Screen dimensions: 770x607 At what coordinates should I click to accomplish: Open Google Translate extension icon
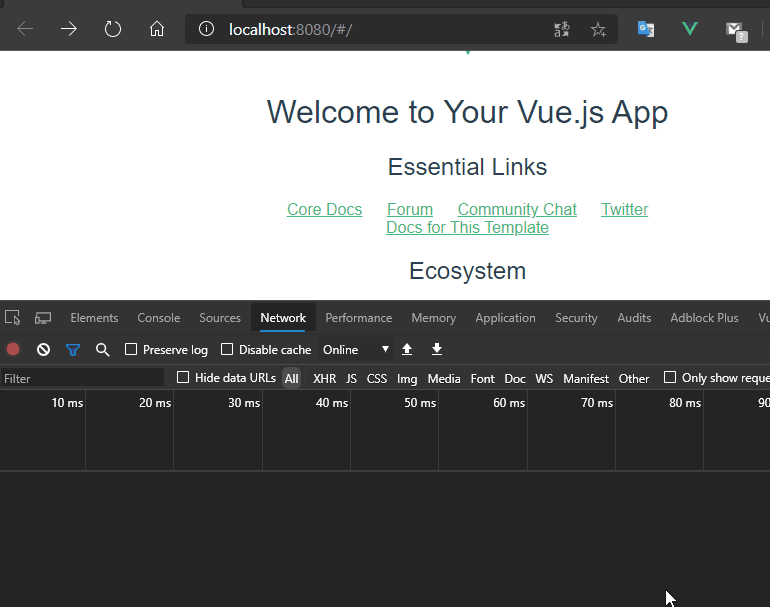645,29
